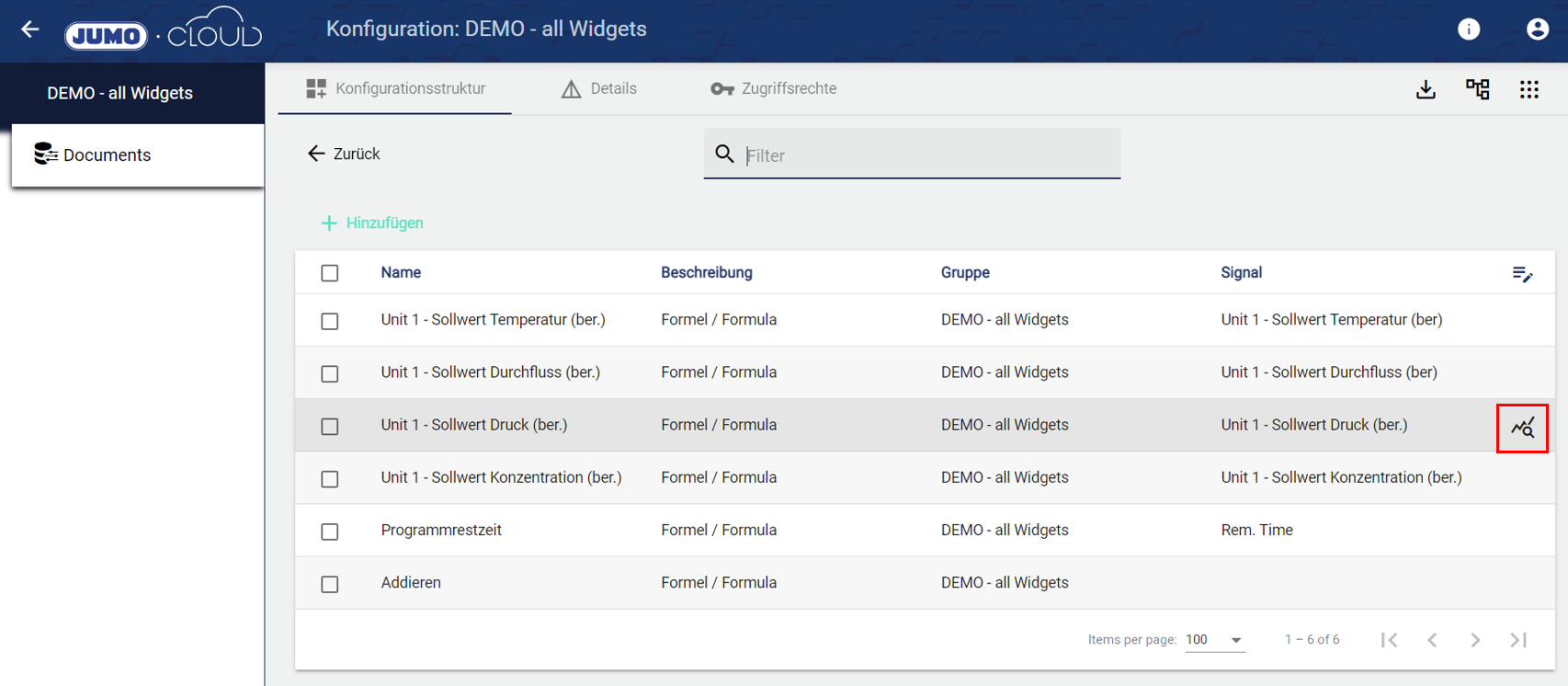
Task: Check the Programmrestzeit row checkbox
Action: 330,532
